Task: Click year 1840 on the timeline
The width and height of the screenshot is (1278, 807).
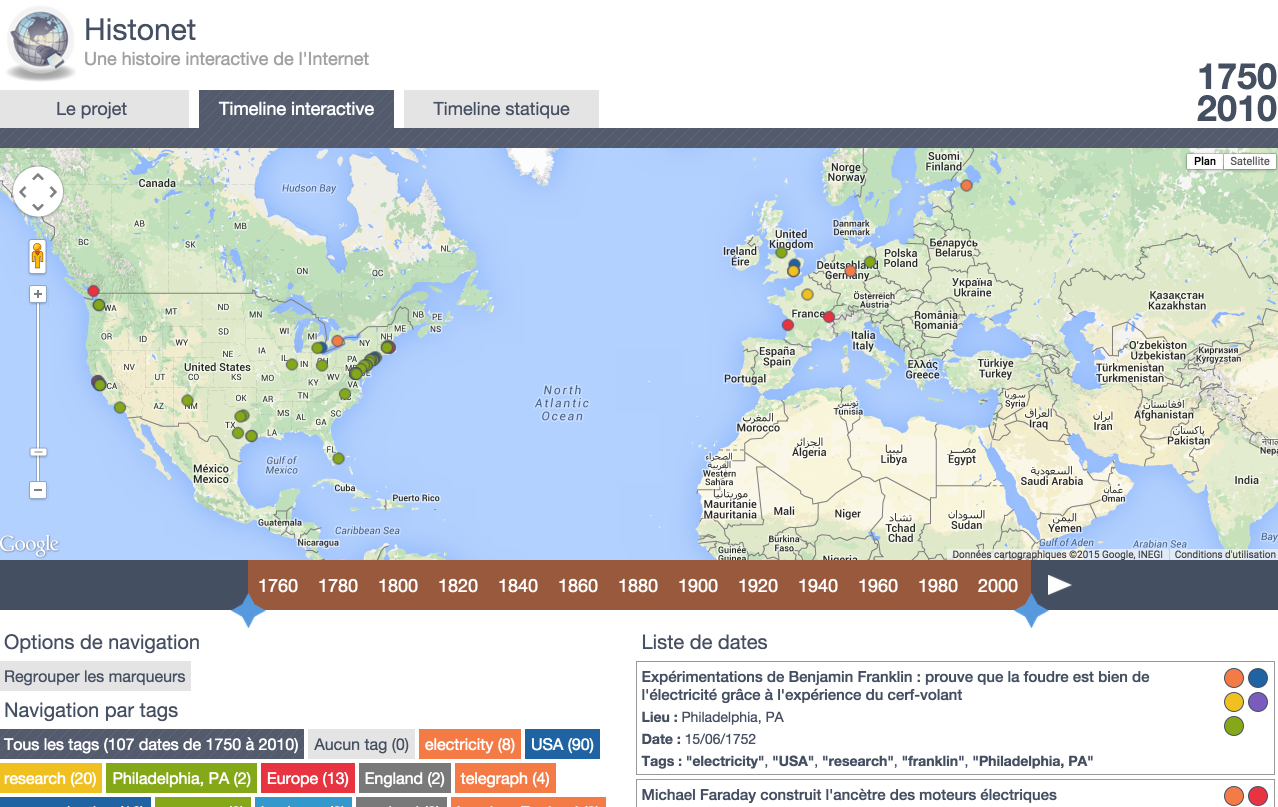Action: coord(518,585)
